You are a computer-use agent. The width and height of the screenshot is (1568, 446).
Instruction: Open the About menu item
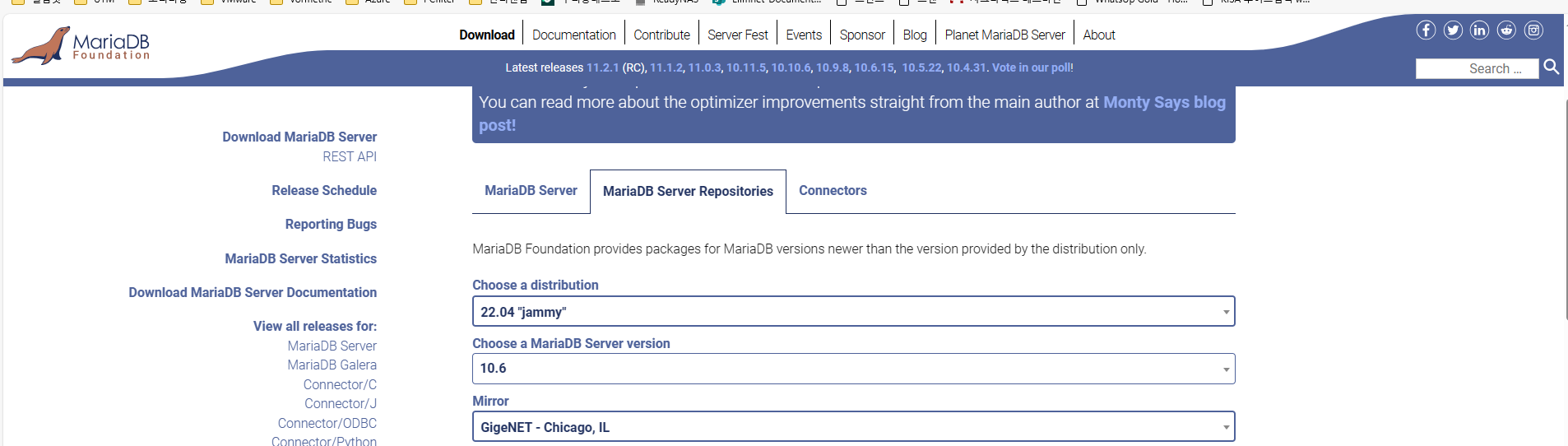click(1099, 35)
